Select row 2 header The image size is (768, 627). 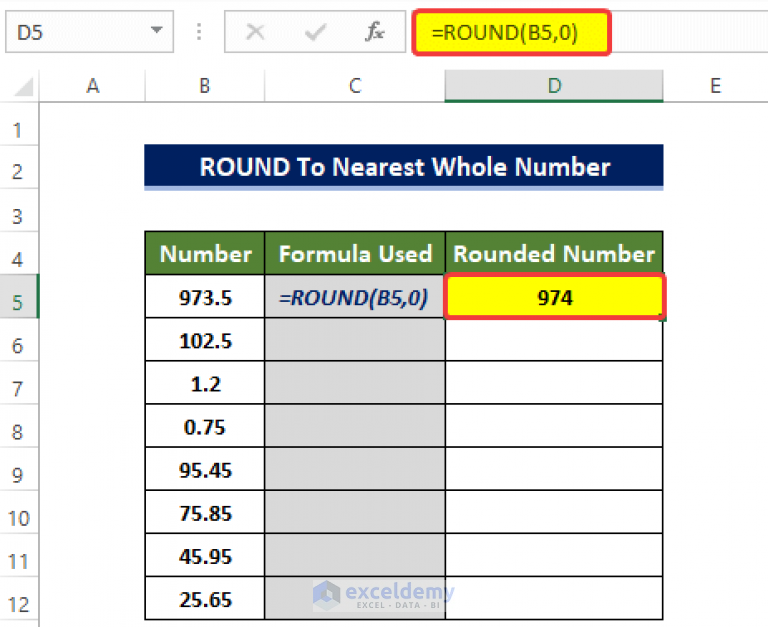pos(19,168)
